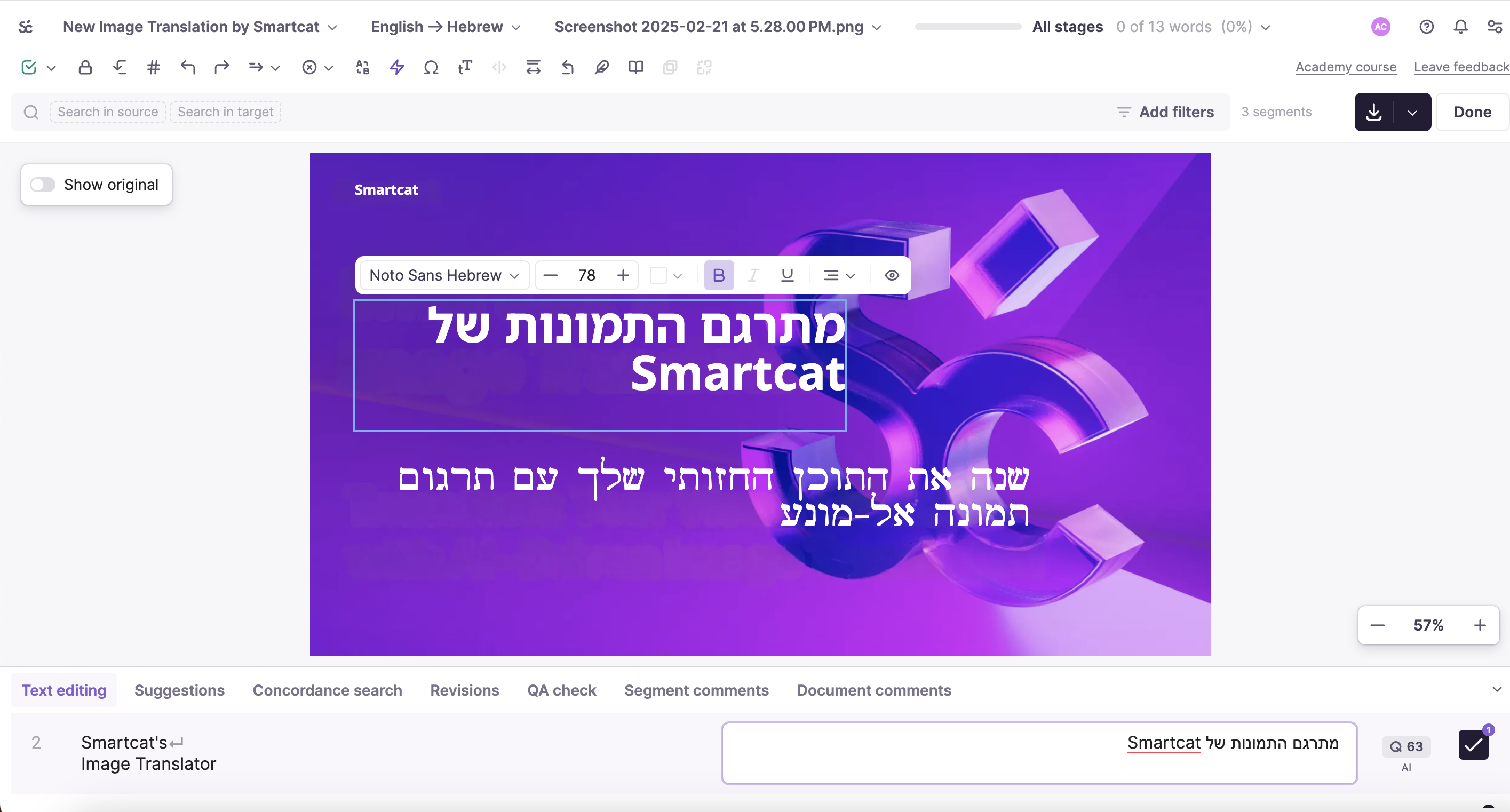Expand the download options chevron
Screen dimensions: 1510x812
pyautogui.click(x=1412, y=112)
